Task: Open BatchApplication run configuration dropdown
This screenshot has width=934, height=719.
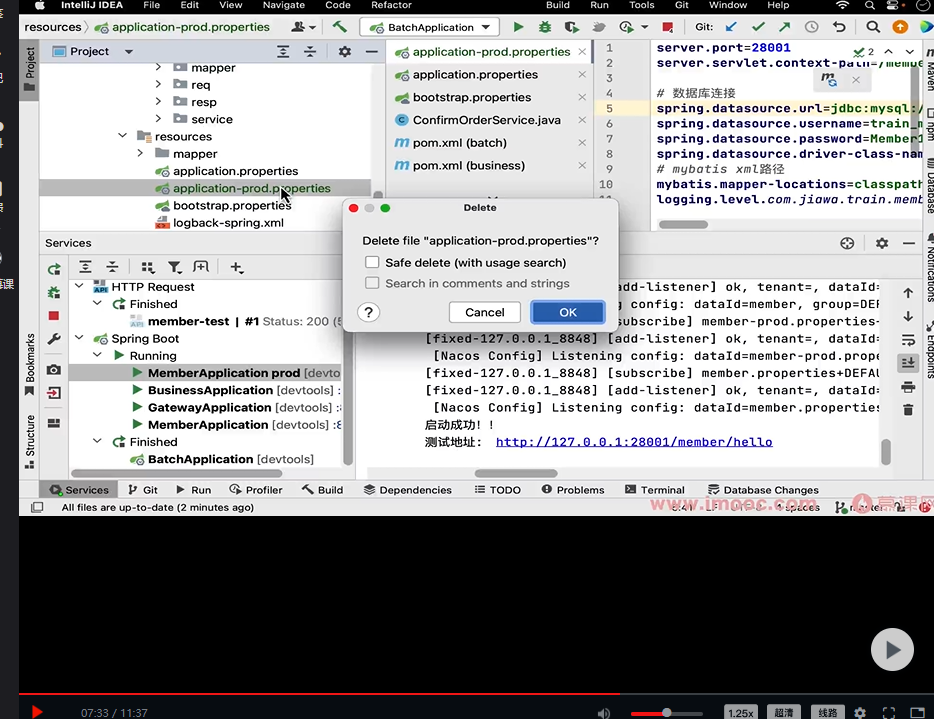Action: tap(429, 27)
